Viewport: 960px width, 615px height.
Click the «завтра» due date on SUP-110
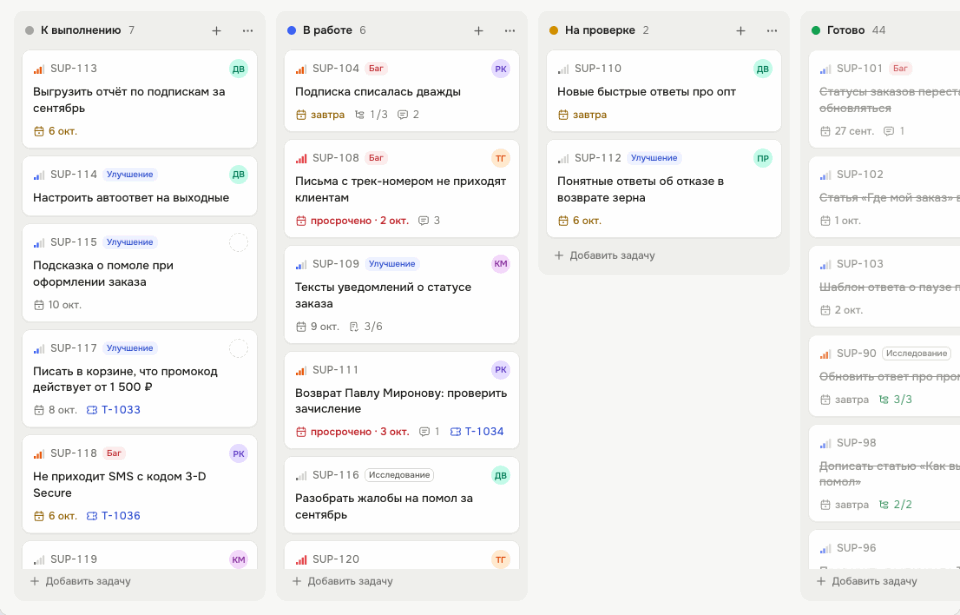pos(582,115)
